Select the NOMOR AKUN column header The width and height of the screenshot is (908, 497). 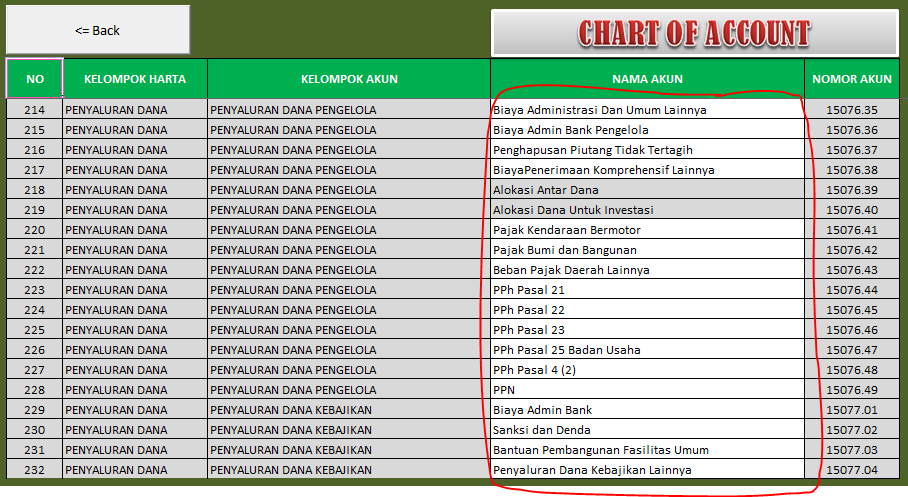coord(852,79)
